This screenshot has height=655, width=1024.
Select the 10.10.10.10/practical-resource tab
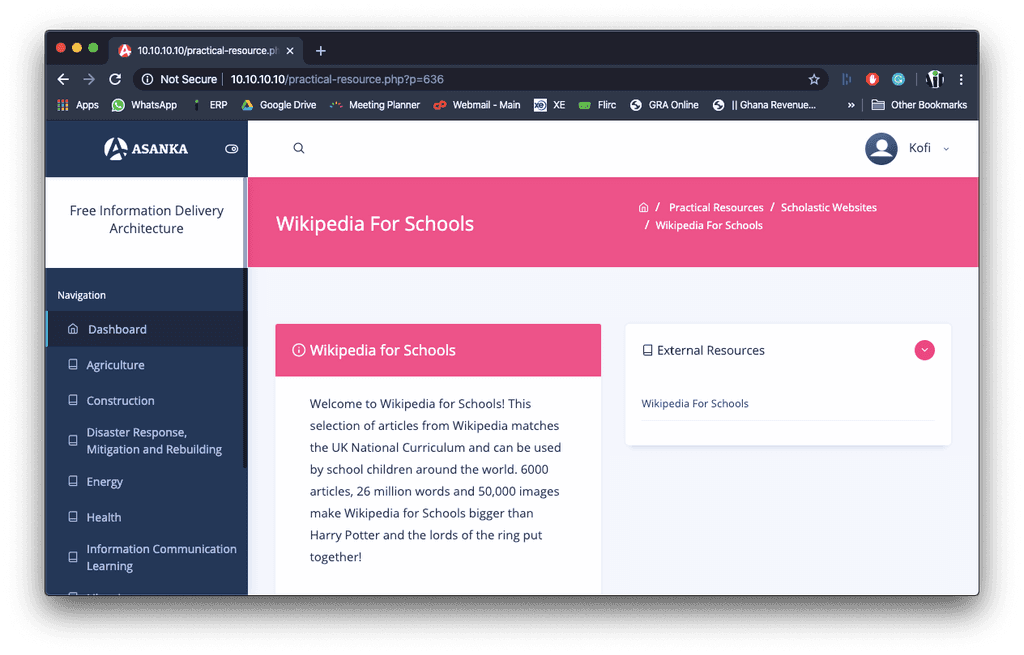[206, 50]
